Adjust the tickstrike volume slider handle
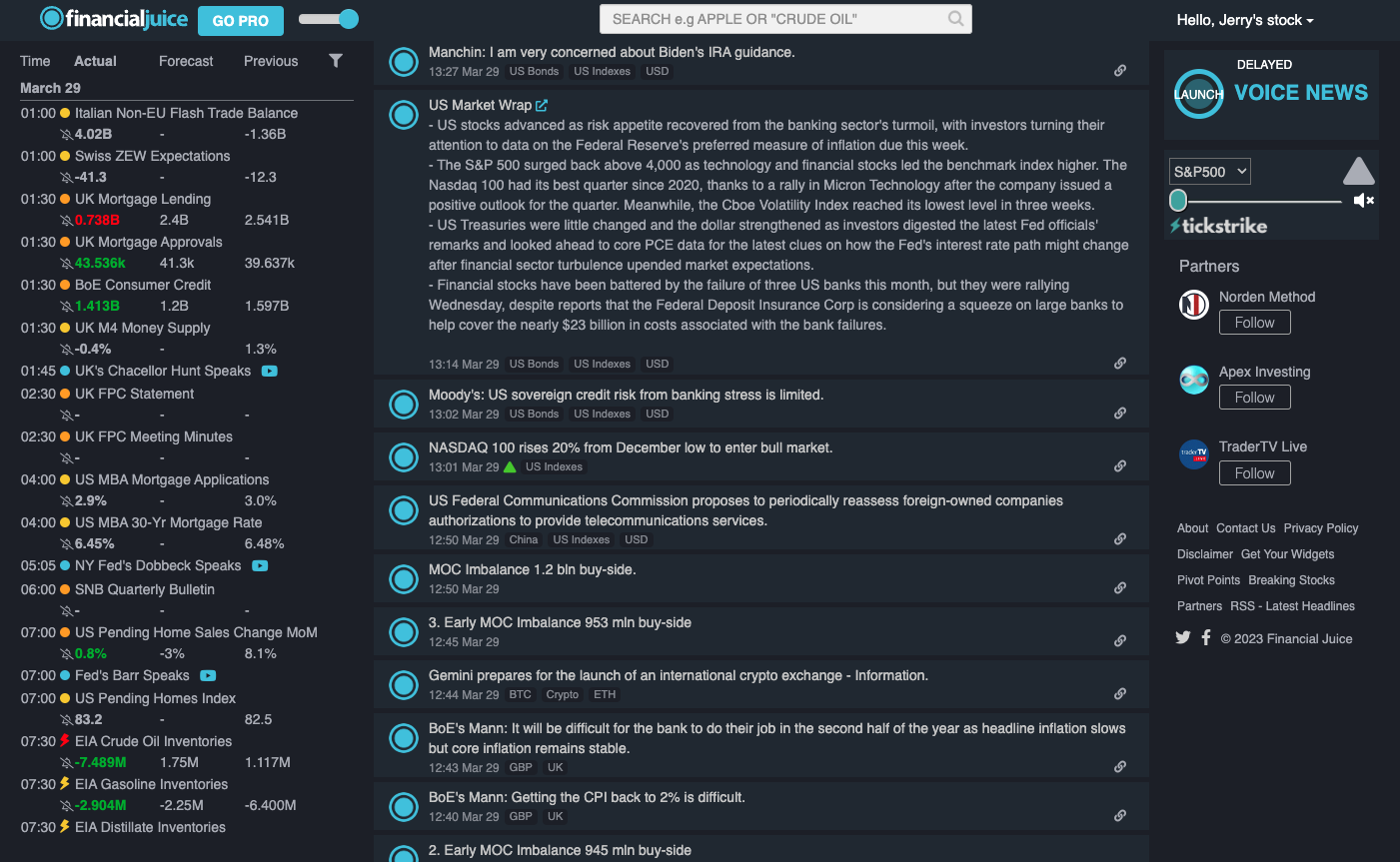This screenshot has height=862, width=1400. (1178, 200)
